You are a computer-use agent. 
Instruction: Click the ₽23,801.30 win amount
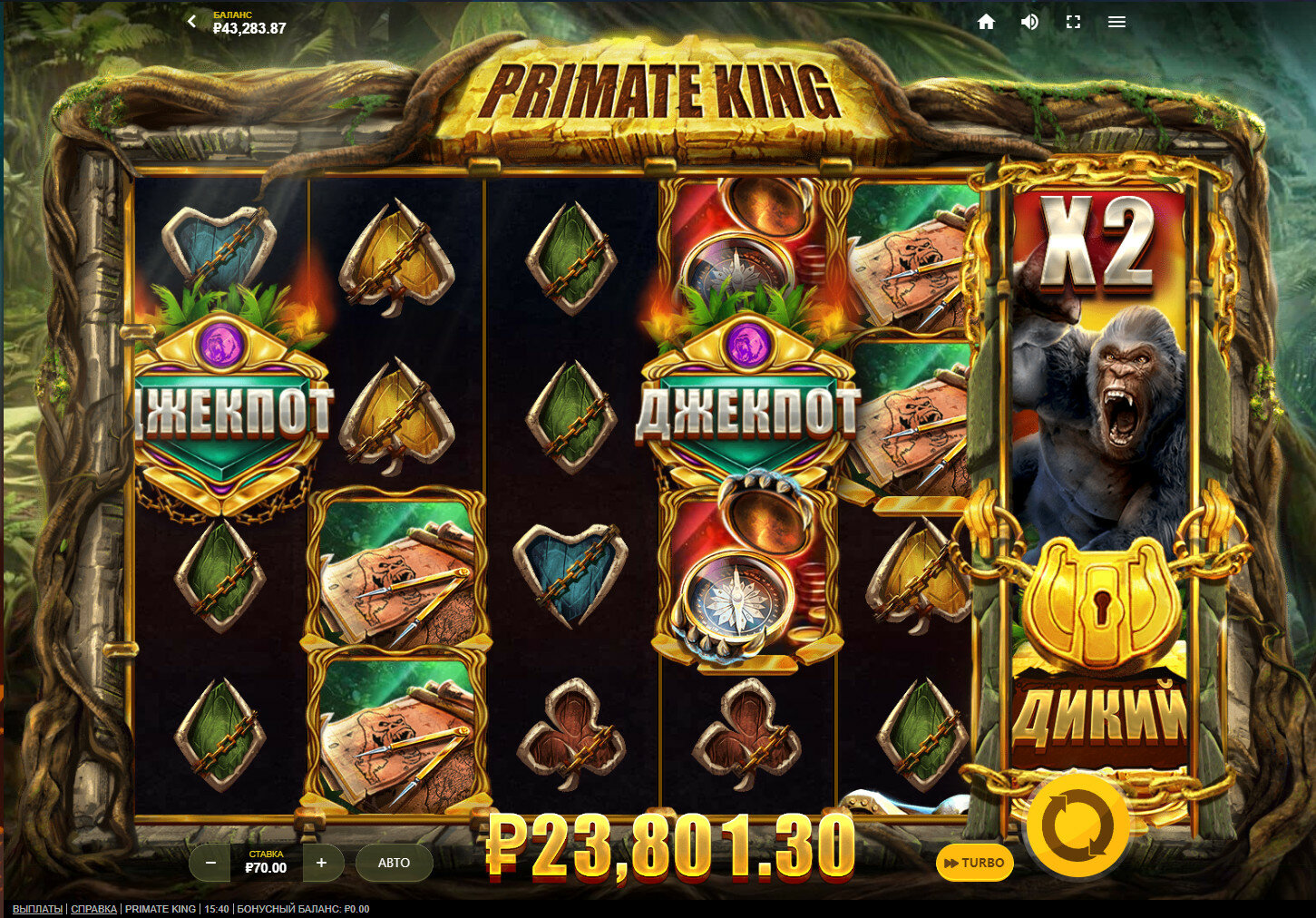coord(671,847)
